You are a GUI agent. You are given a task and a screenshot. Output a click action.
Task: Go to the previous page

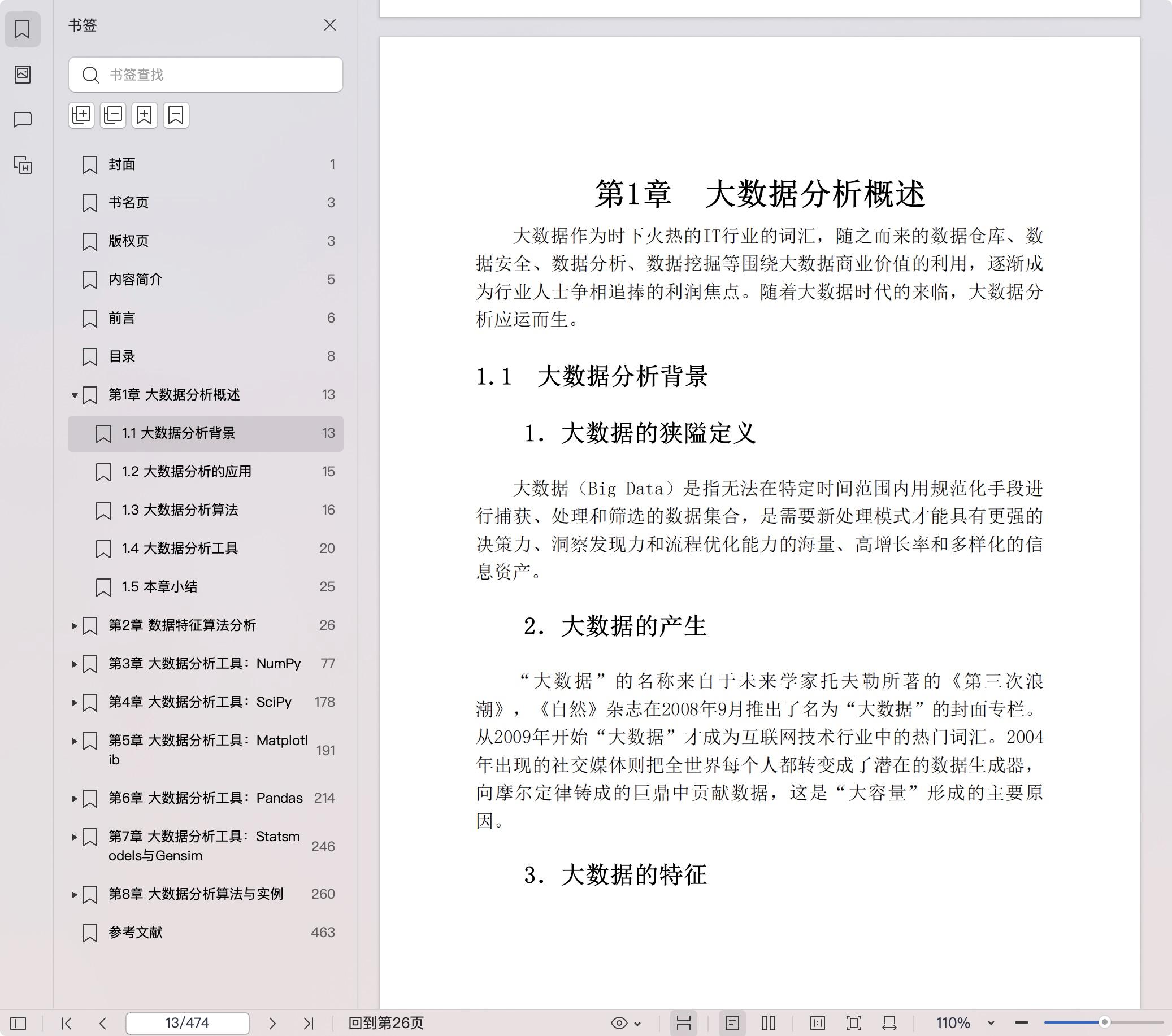click(x=103, y=1023)
